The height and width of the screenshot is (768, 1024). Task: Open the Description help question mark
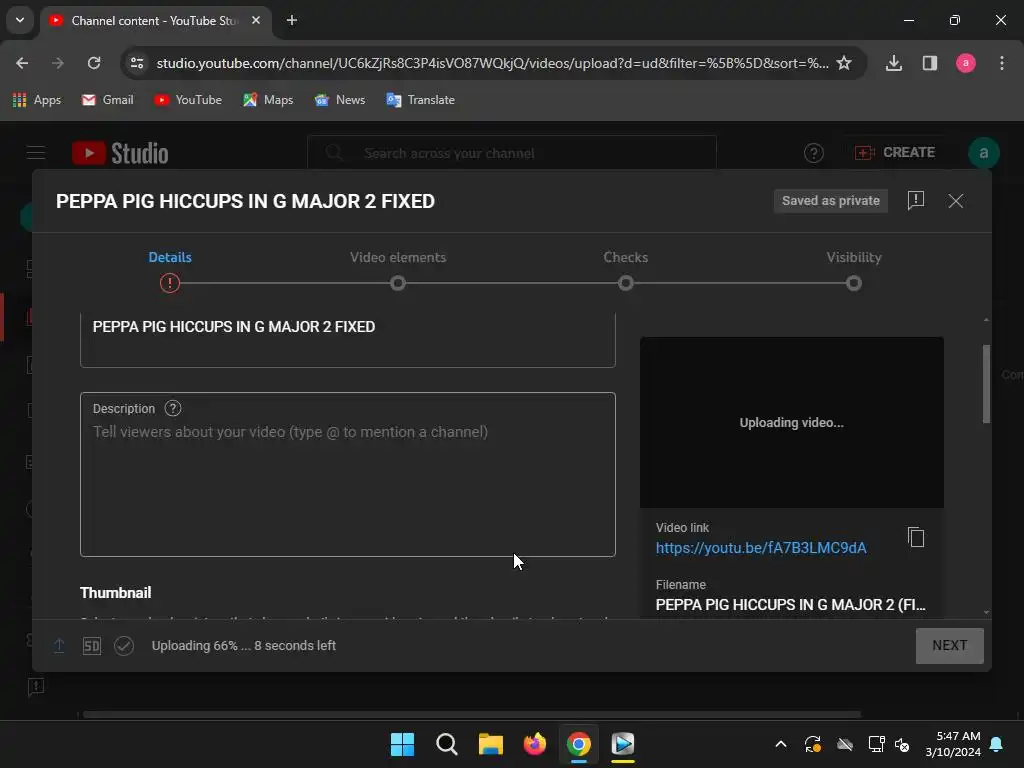[x=172, y=409]
